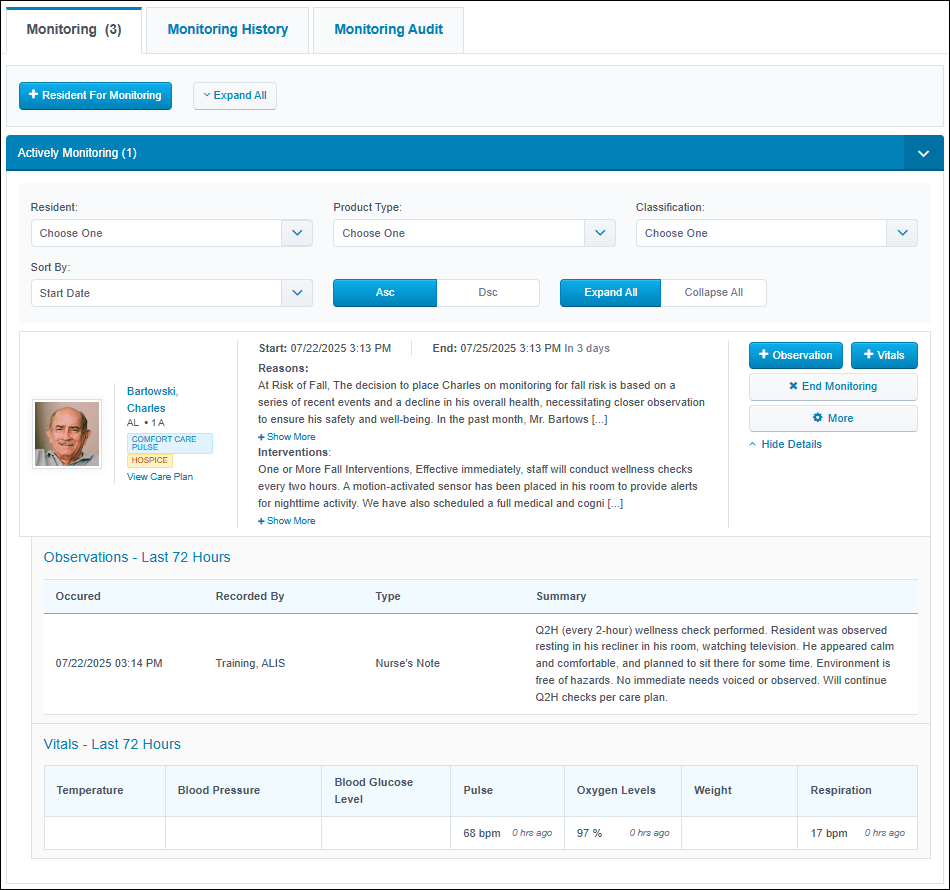Click top Expand All dropdown button
This screenshot has height=890, width=950.
pos(234,96)
